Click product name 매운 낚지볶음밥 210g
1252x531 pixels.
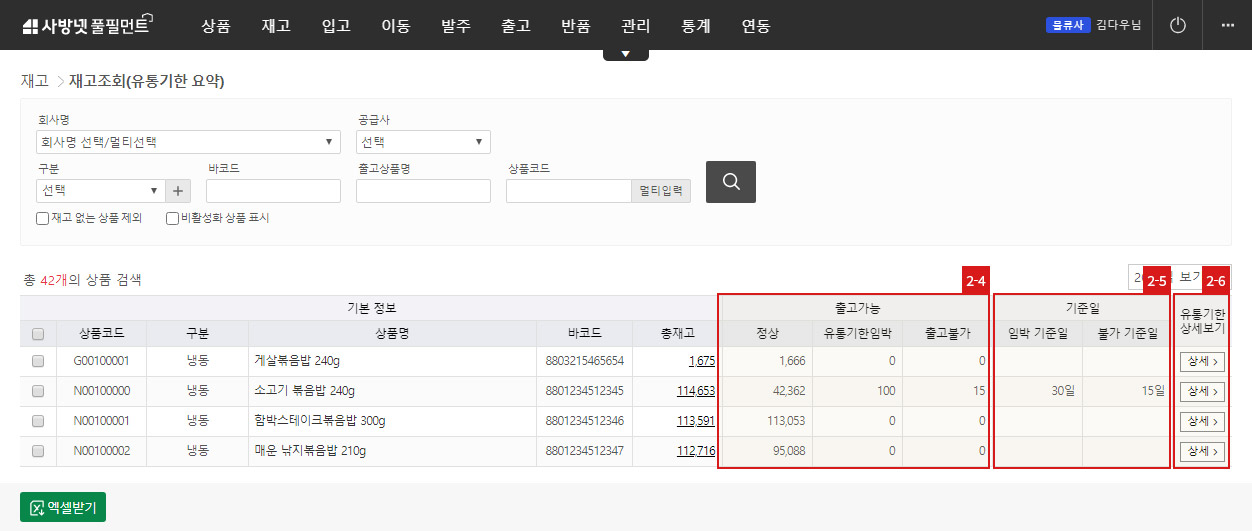point(310,451)
